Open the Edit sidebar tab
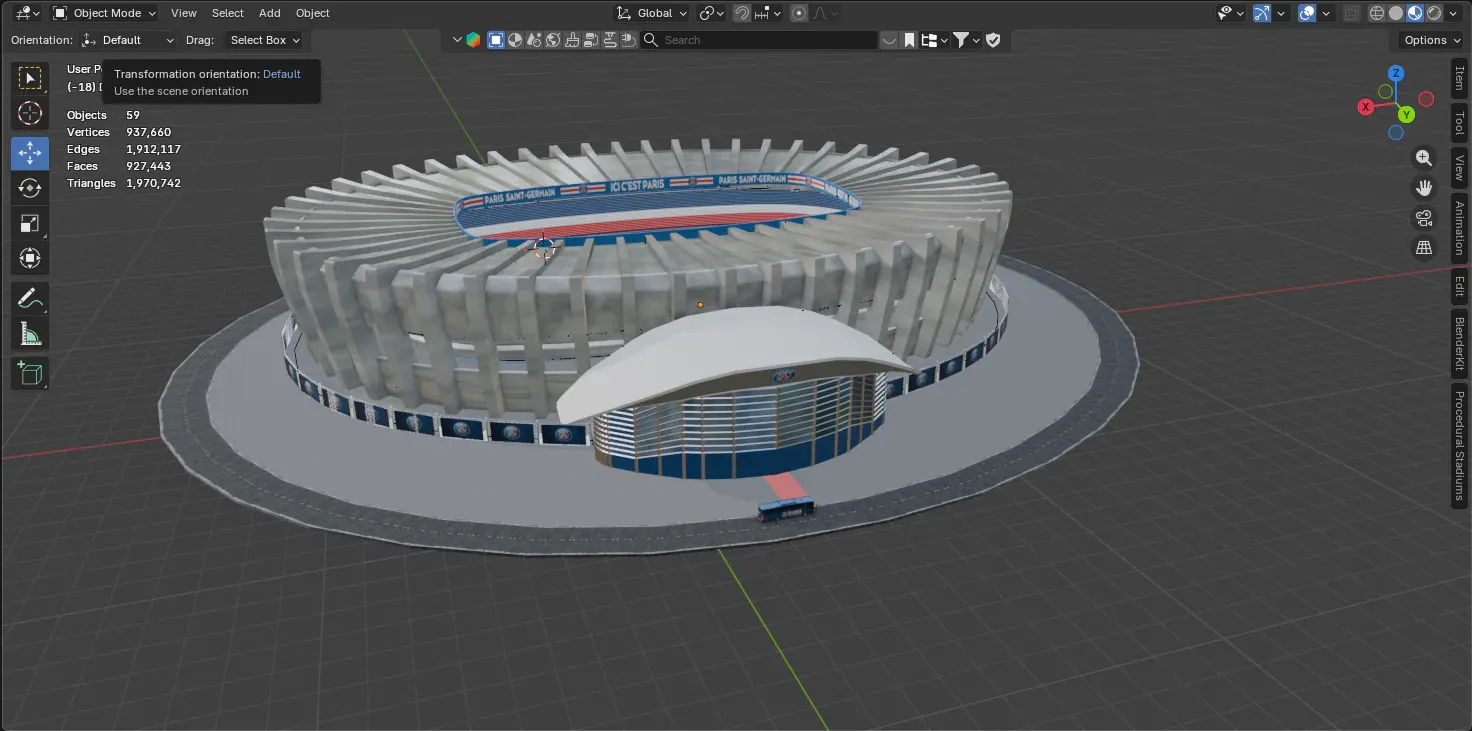 (1460, 285)
